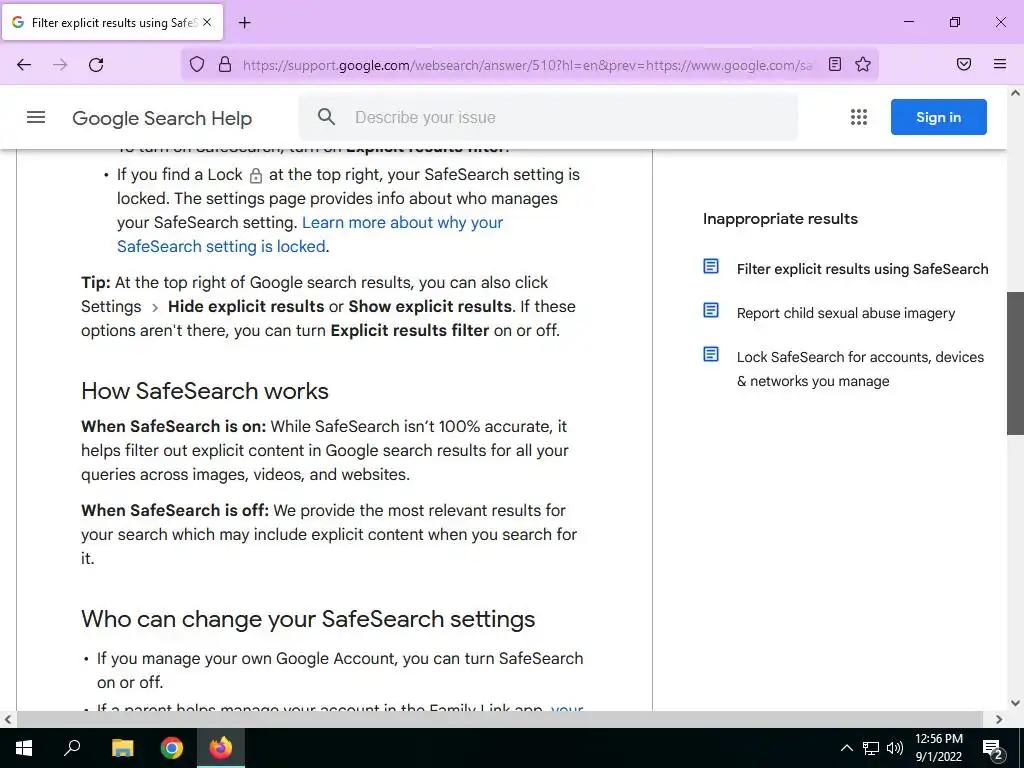The height and width of the screenshot is (768, 1024).
Task: Click the article icon beside Filter explicit results
Action: click(711, 266)
